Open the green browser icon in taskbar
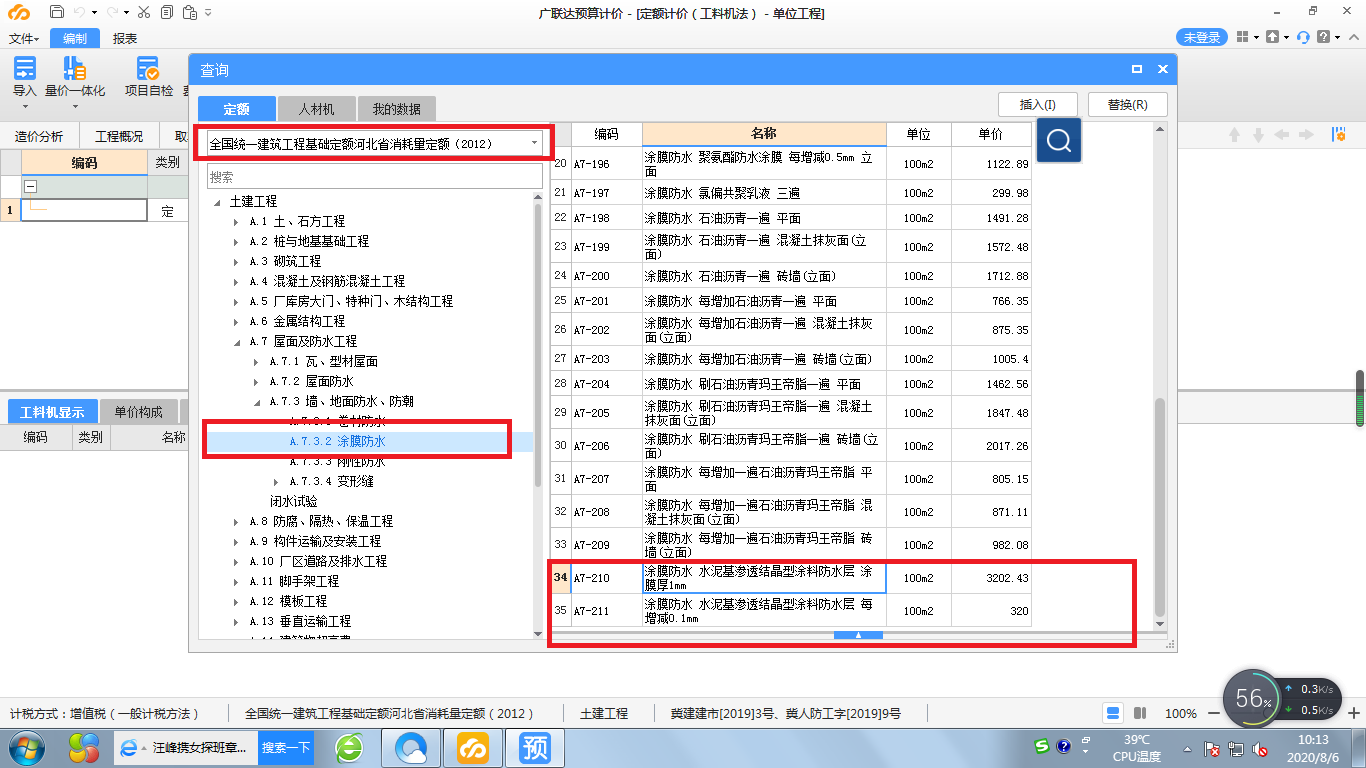 pos(349,747)
